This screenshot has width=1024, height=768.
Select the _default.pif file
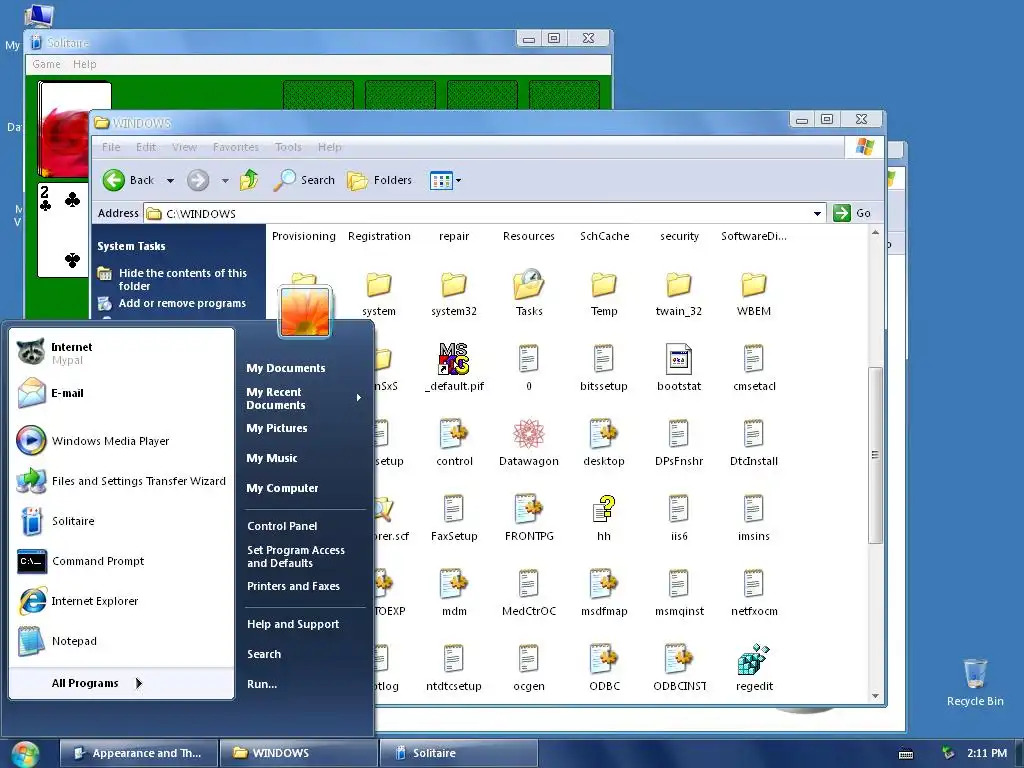click(x=454, y=367)
